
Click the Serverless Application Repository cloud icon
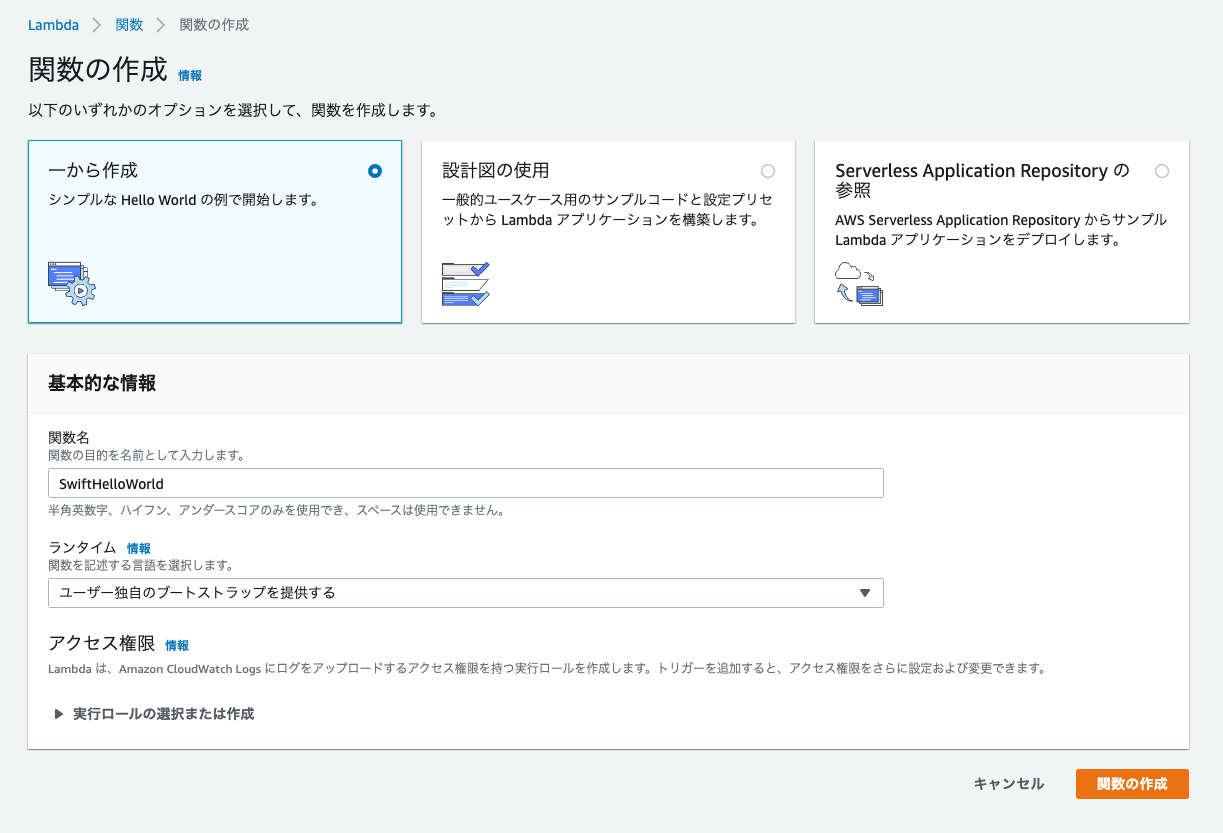tap(859, 283)
